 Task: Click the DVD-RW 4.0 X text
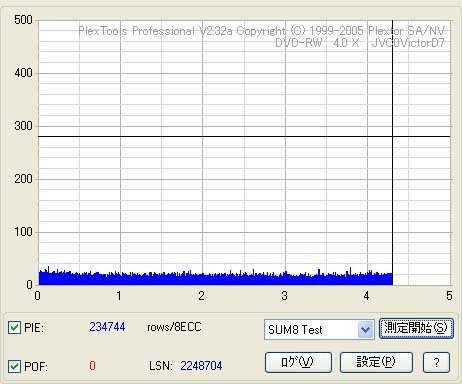coord(317,43)
